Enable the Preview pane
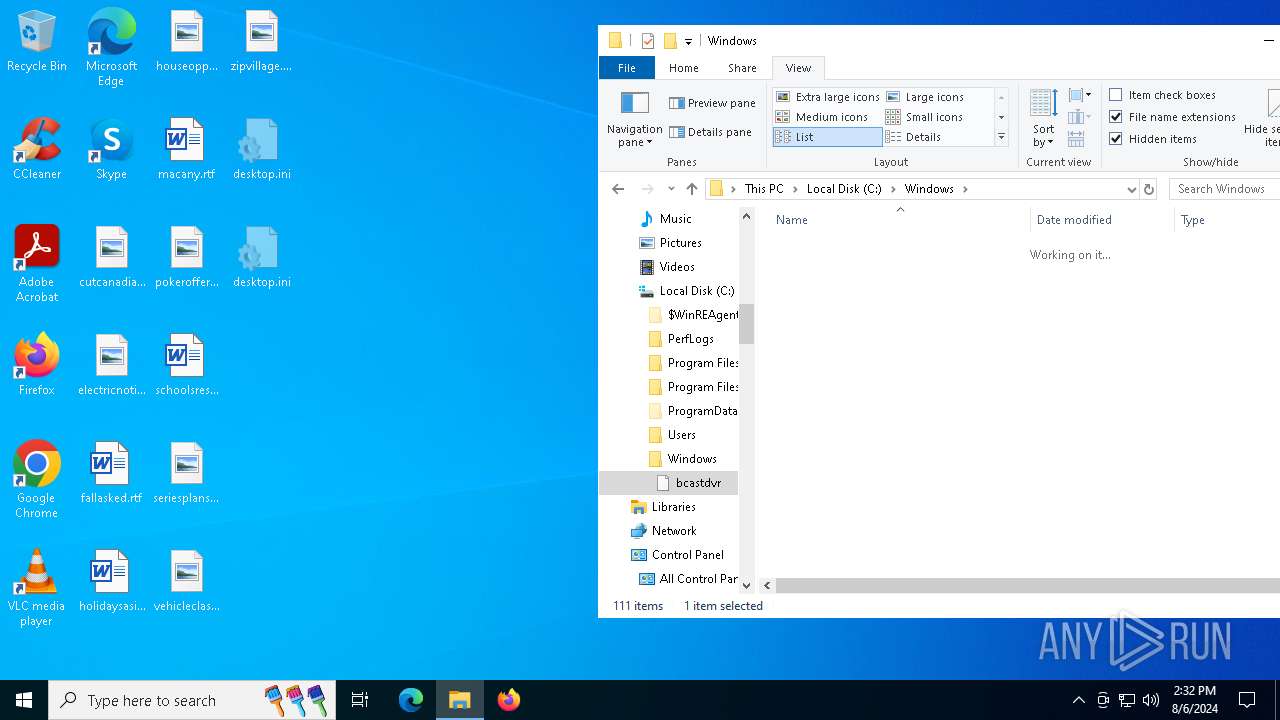This screenshot has width=1280, height=720. [712, 103]
